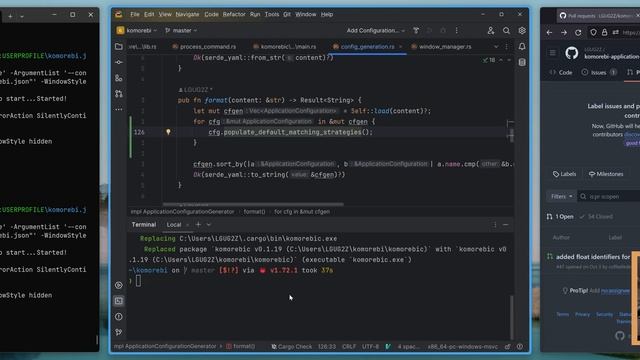Click Search Everywhere magnifier icon
Image resolution: width=640 pixels, height=360 pixels.
[506, 31]
